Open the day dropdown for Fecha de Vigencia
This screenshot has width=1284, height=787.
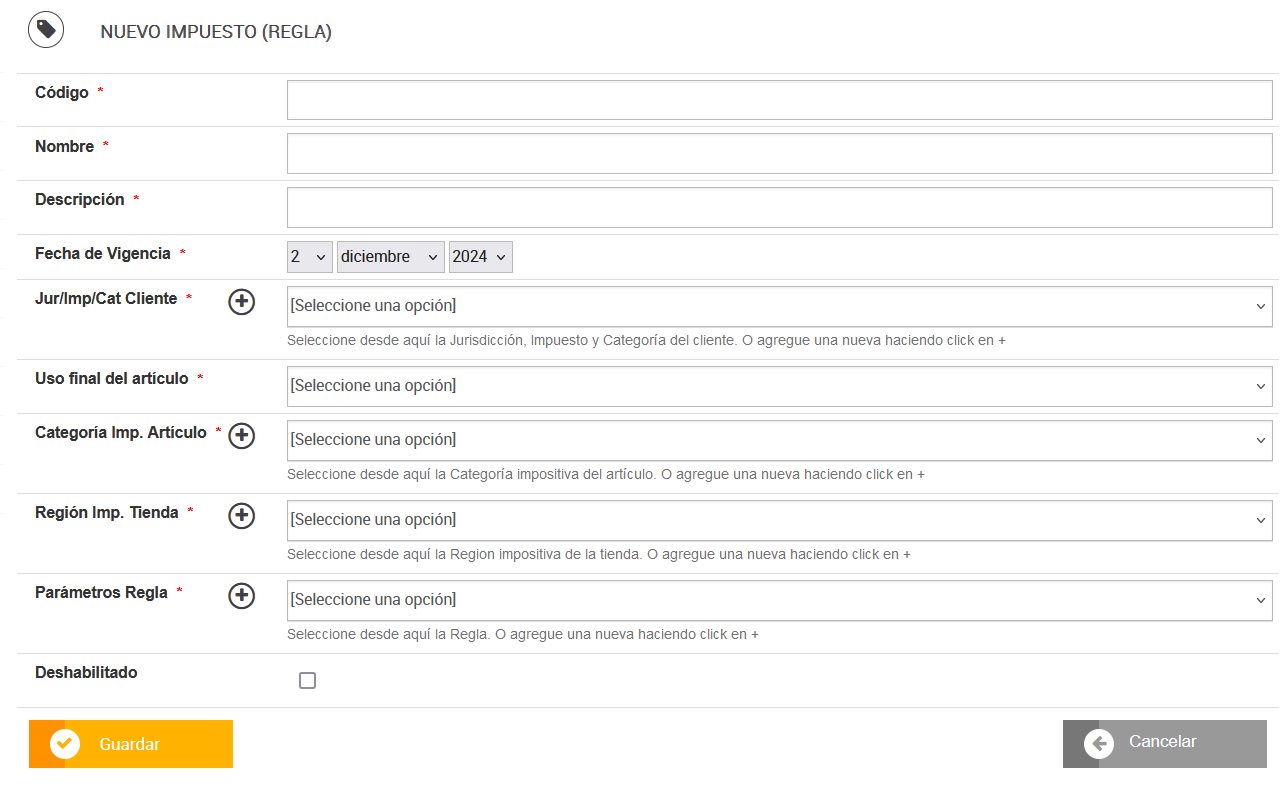[x=309, y=257]
